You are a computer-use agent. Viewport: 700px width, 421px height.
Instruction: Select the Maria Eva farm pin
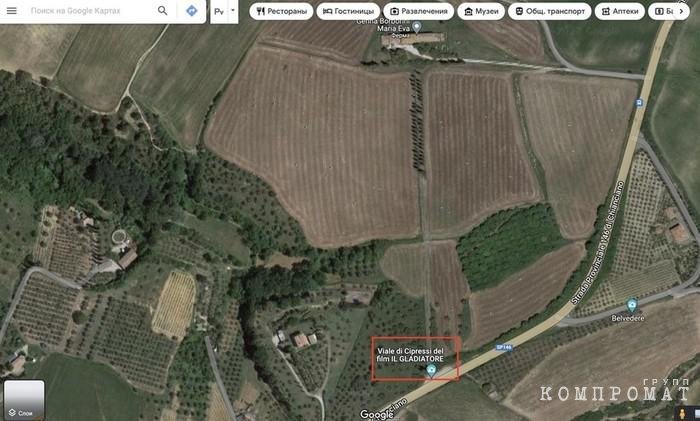pyautogui.click(x=417, y=28)
